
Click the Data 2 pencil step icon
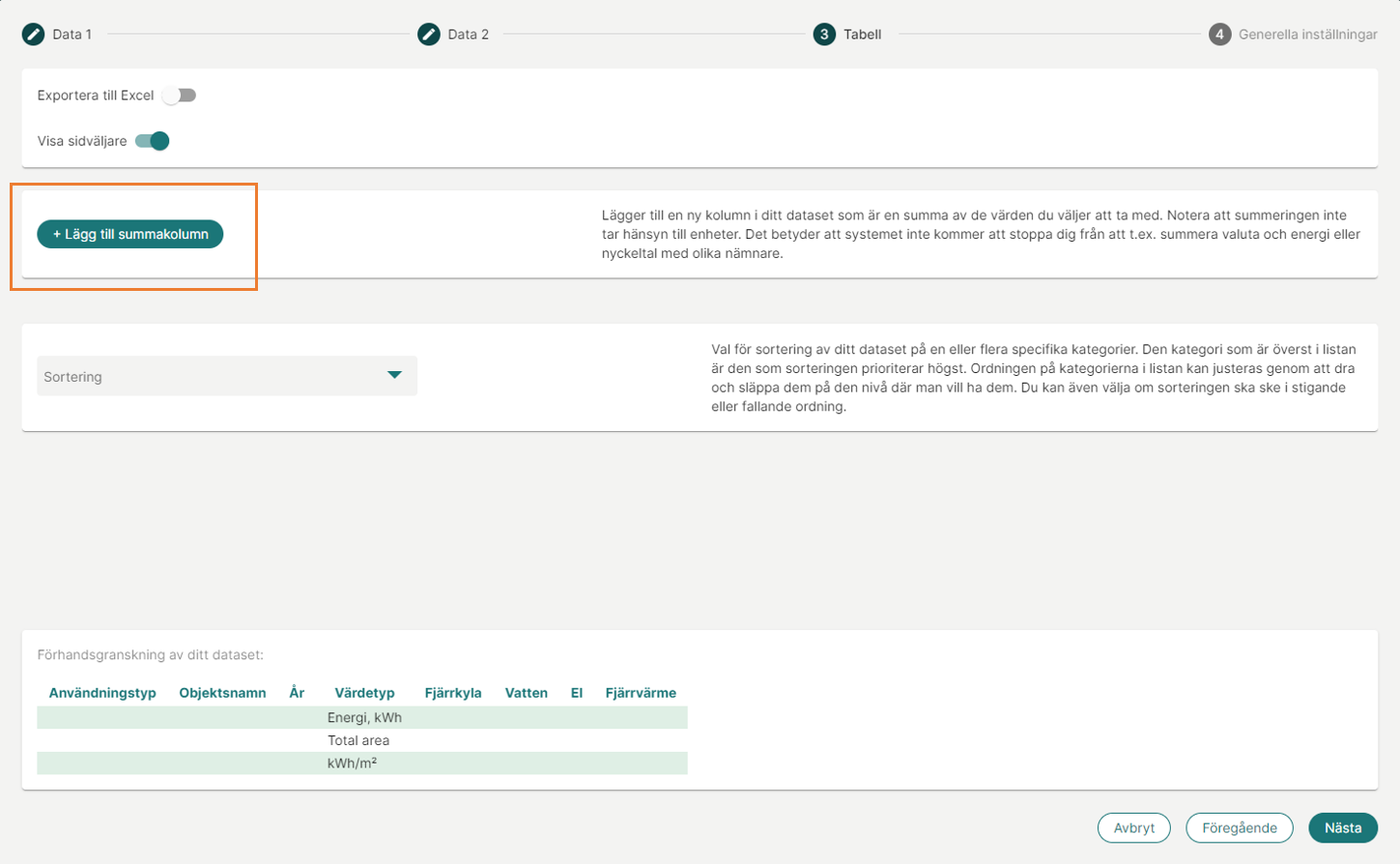tap(429, 35)
